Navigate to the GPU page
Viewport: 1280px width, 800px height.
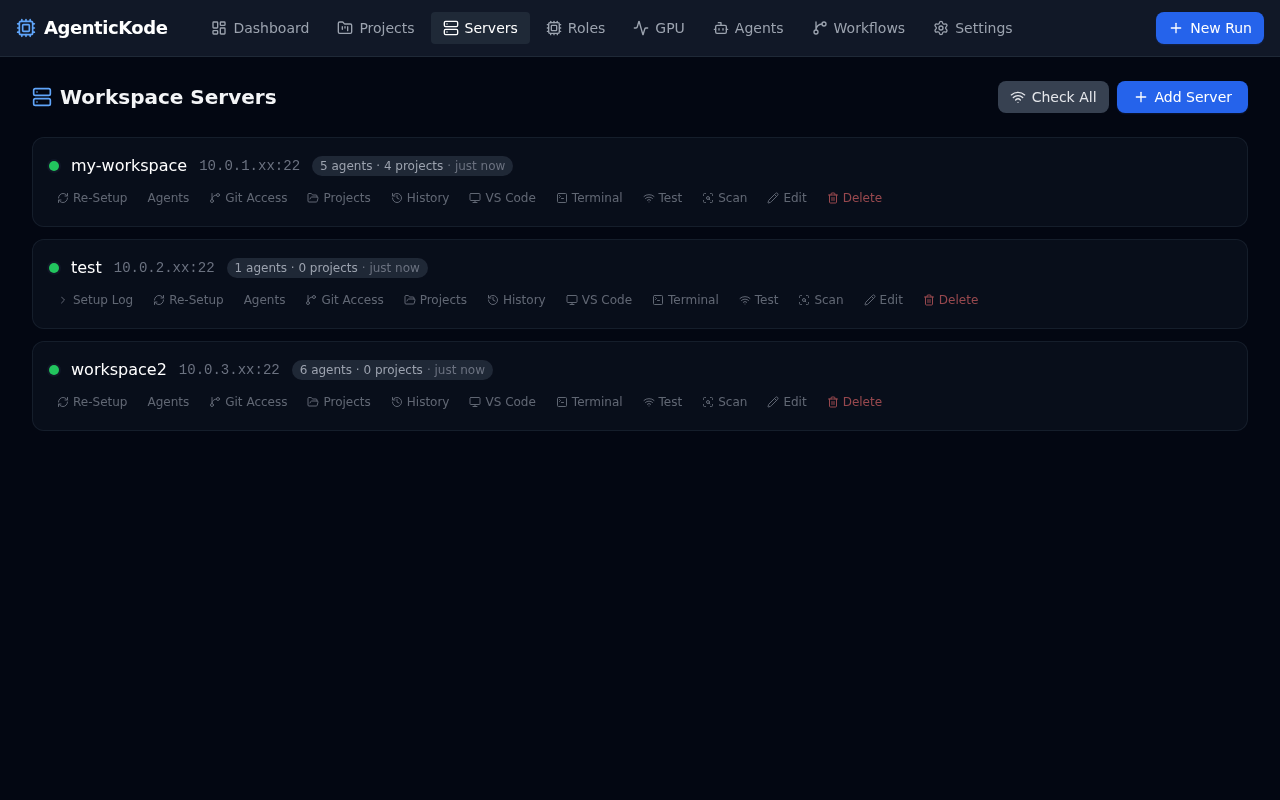[x=659, y=28]
